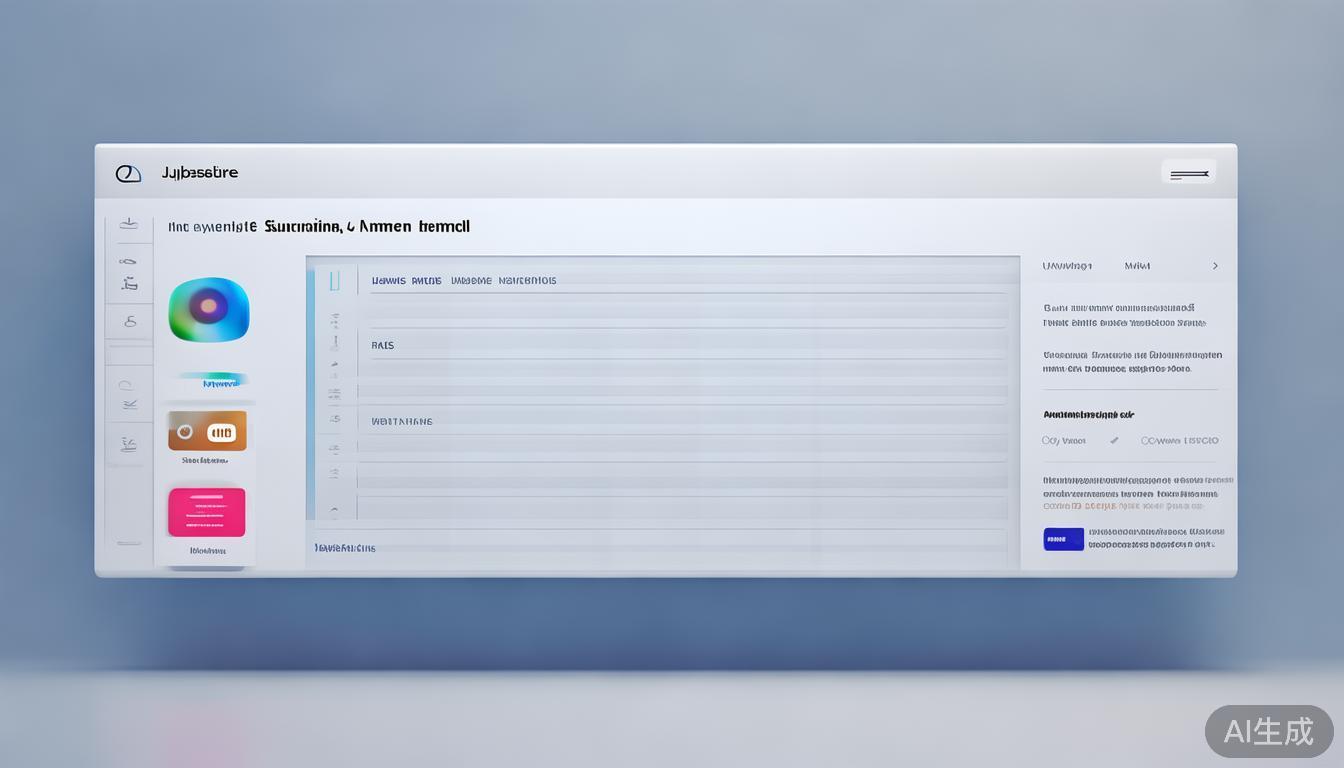Open the hamburger menu in the header
This screenshot has height=768, width=1344.
pos(1188,174)
